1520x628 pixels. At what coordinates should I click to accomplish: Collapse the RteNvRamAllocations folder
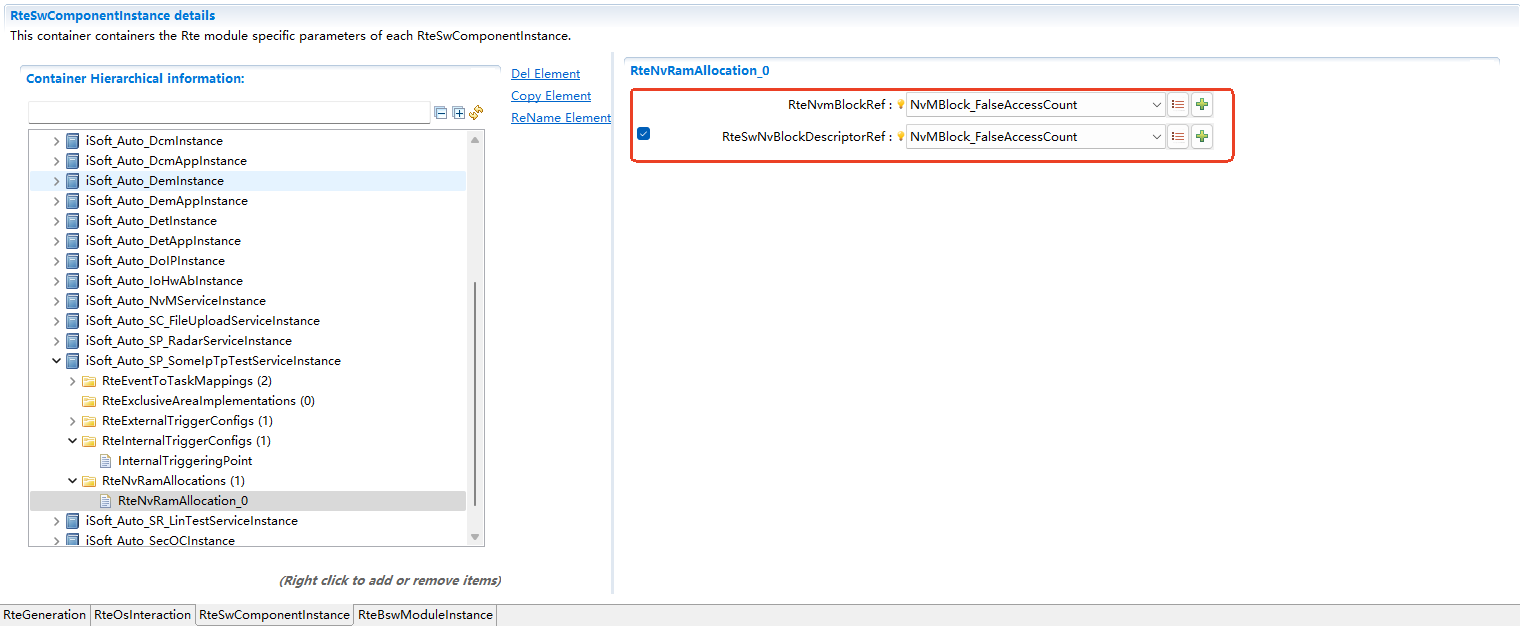(73, 481)
